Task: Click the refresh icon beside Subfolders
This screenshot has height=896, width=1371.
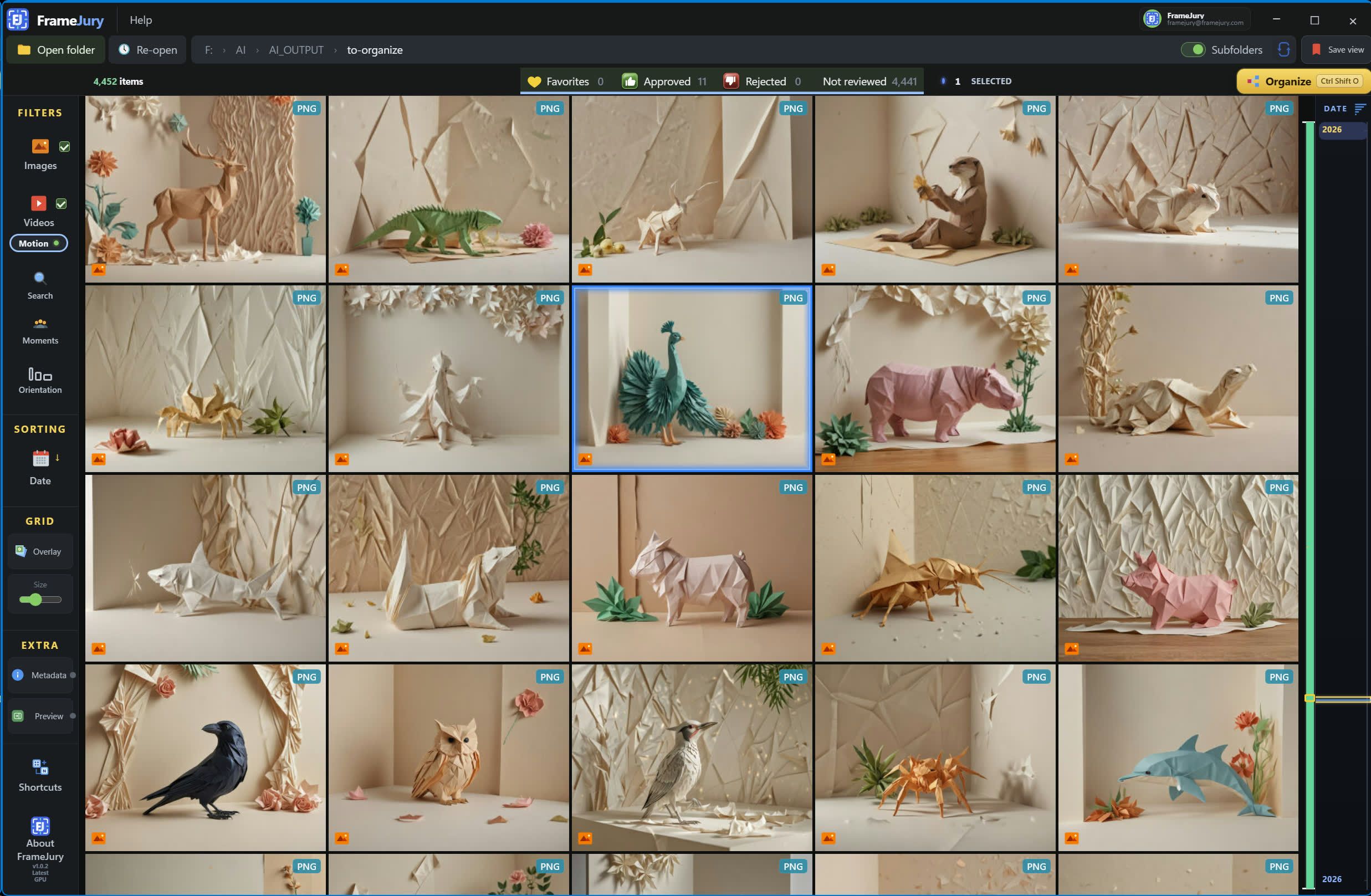Action: click(1283, 50)
